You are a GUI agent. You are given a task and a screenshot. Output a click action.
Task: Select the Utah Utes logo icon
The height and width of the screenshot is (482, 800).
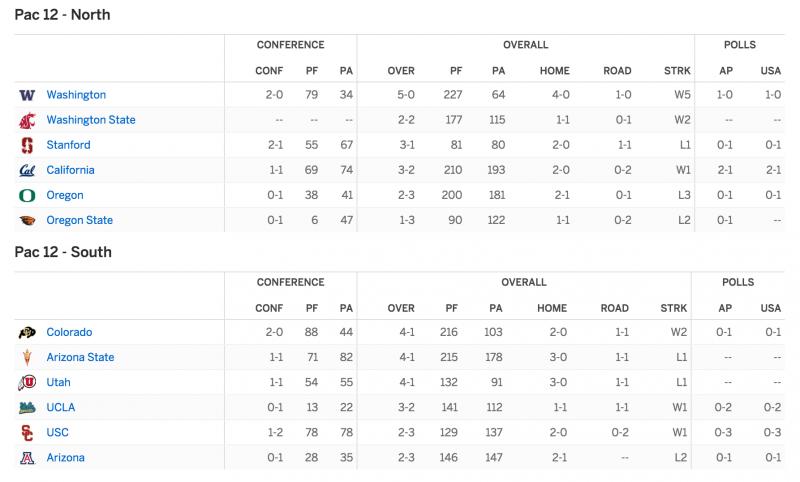click(x=27, y=383)
